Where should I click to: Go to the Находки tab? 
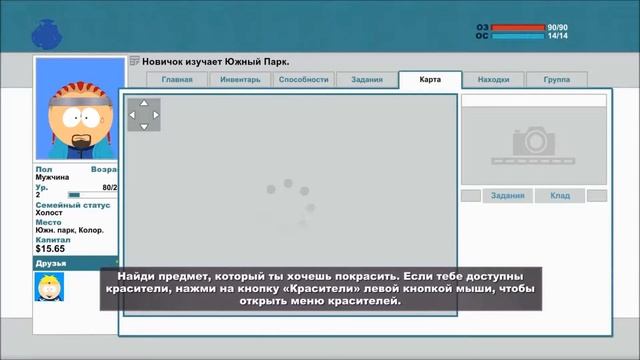pyautogui.click(x=493, y=80)
